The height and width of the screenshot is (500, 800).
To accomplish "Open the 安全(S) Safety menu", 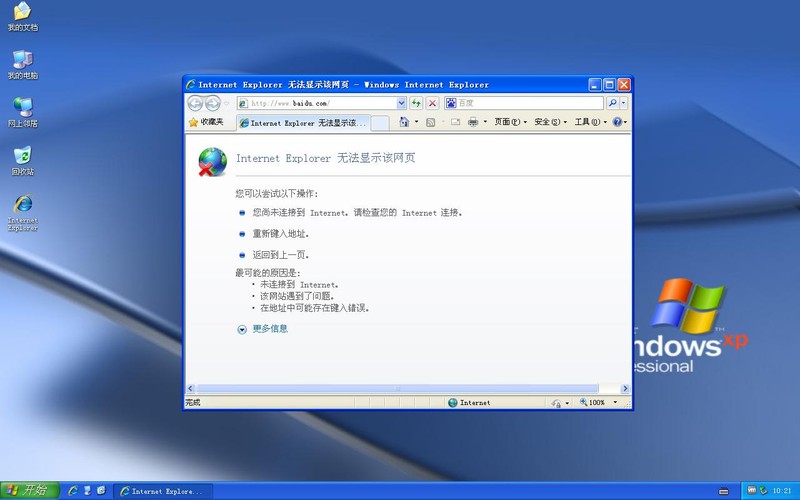I will (551, 122).
